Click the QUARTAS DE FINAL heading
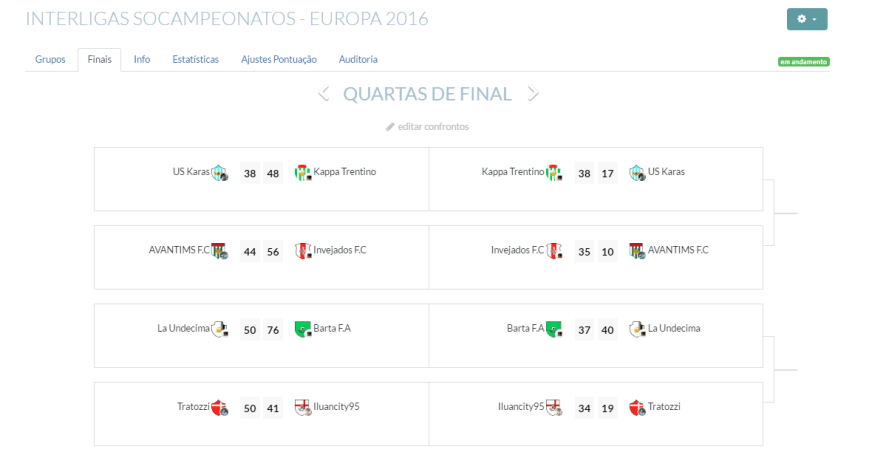This screenshot has height=455, width=869. click(427, 94)
